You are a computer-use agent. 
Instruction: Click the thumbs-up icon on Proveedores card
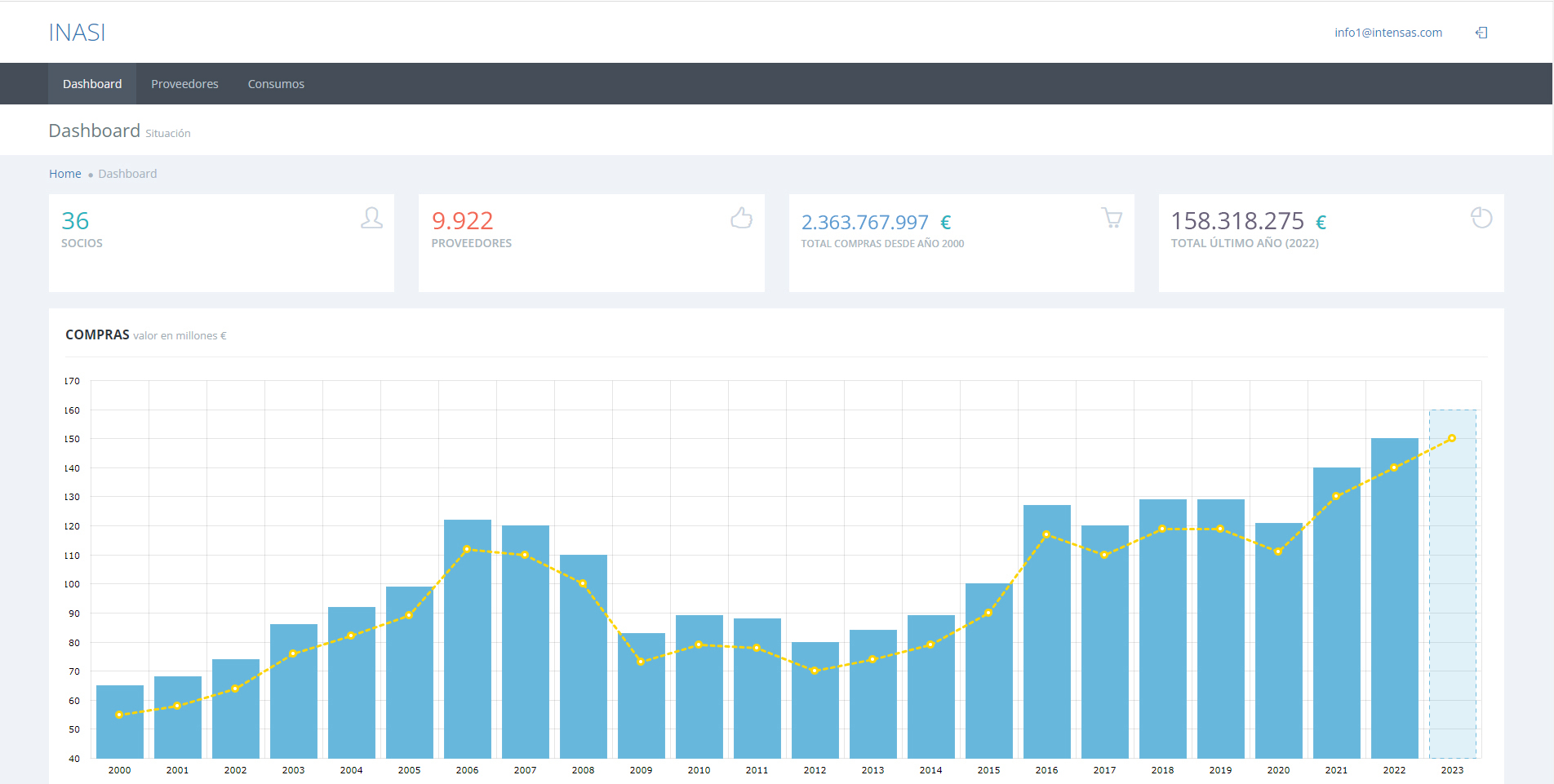(x=741, y=219)
